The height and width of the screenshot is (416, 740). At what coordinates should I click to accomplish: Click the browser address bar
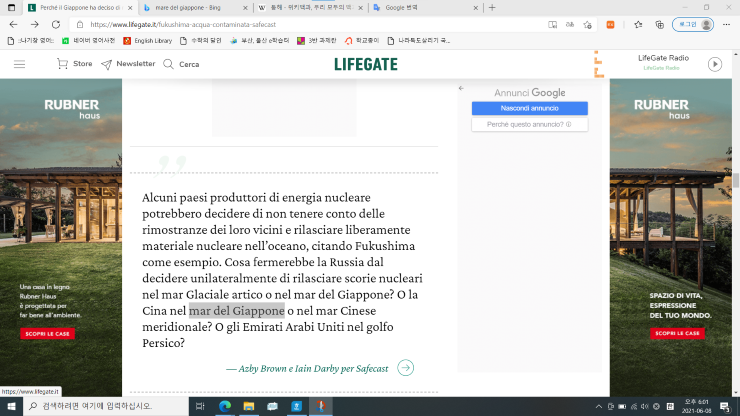click(300, 24)
